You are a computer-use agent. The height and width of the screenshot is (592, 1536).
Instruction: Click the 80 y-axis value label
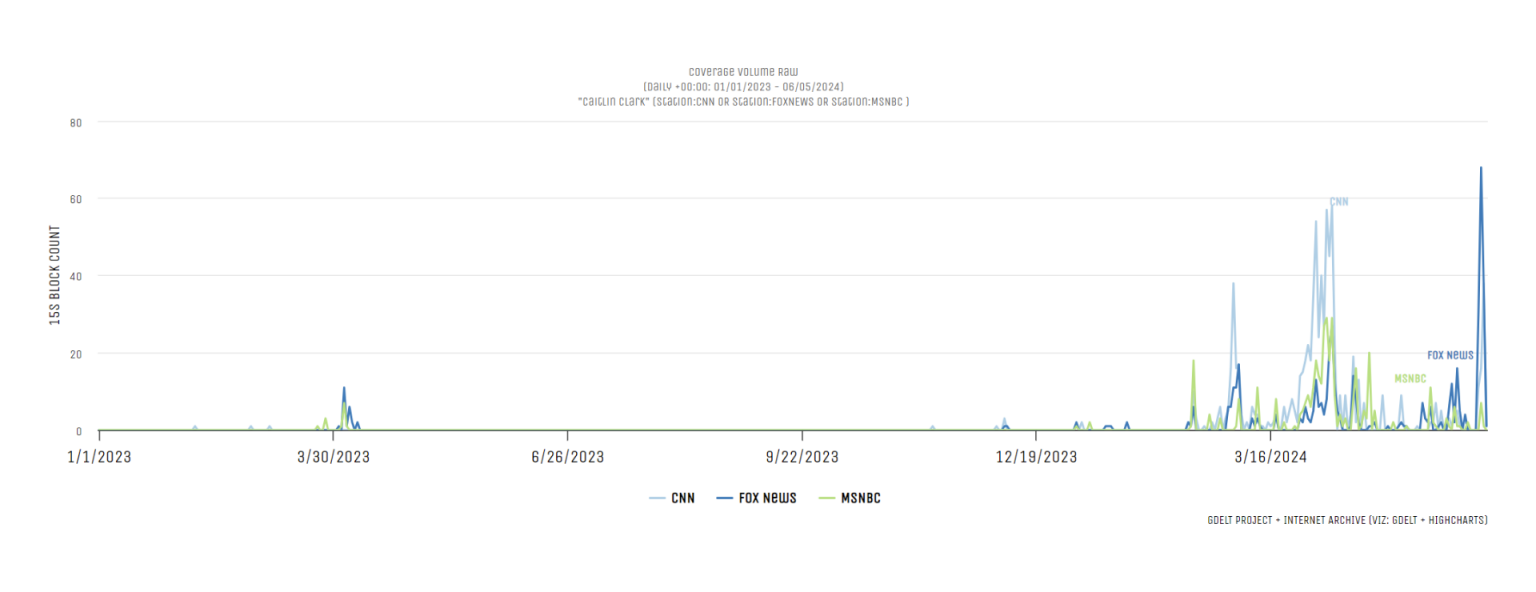[x=75, y=122]
